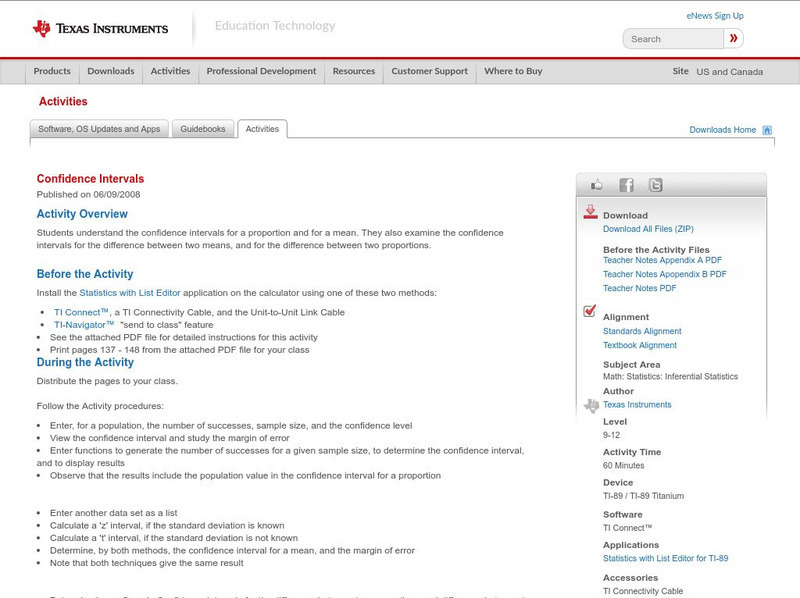The image size is (800, 598).
Task: Click the Before the Activity Files label
Action: click(x=656, y=250)
